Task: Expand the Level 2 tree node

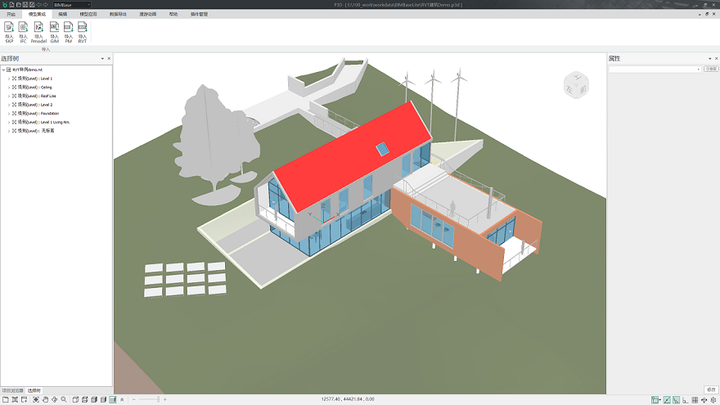Action: (8, 105)
